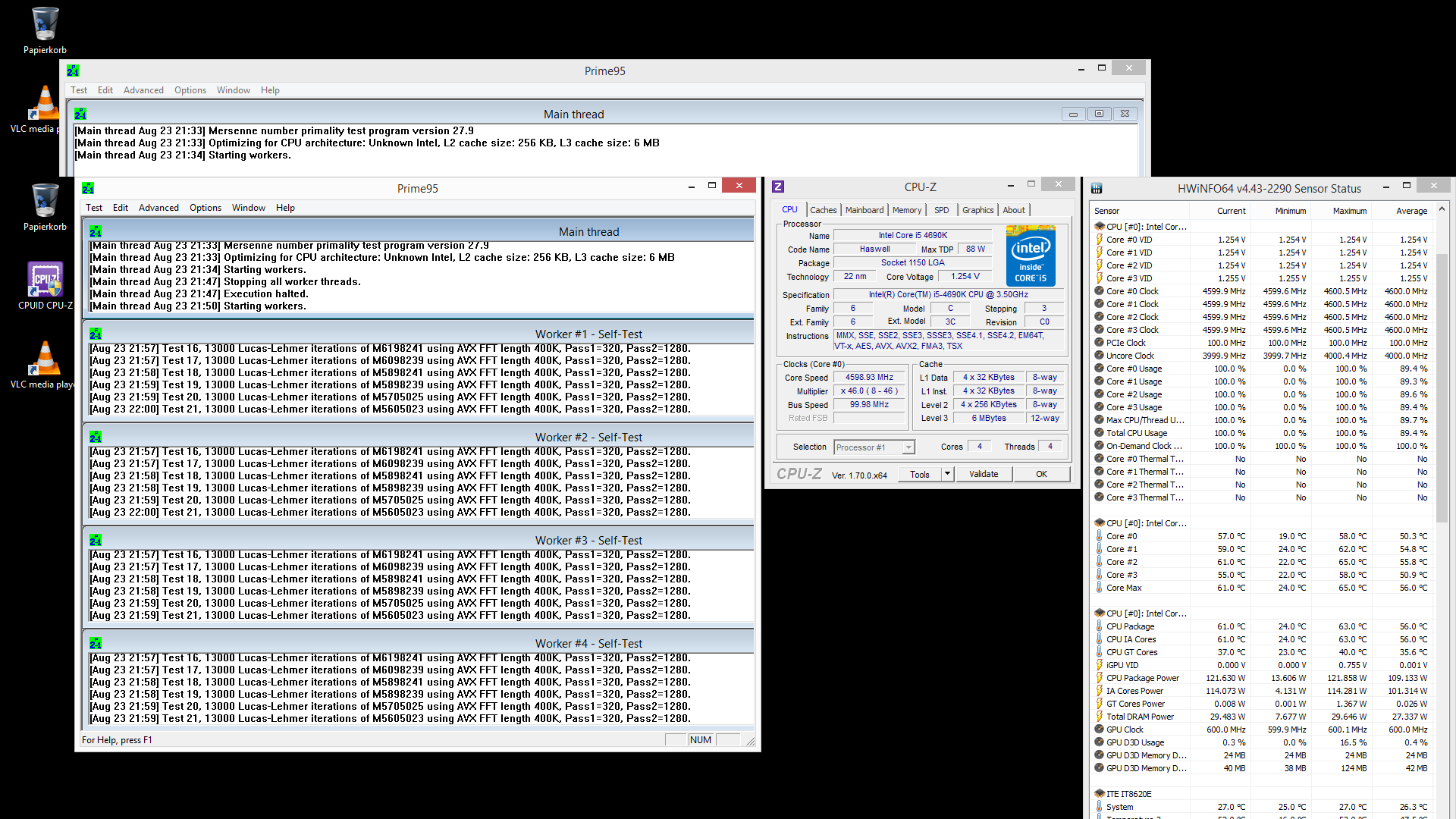This screenshot has width=1456, height=819.
Task: Click the Intel Core i5 inside logo
Action: pos(1031,256)
